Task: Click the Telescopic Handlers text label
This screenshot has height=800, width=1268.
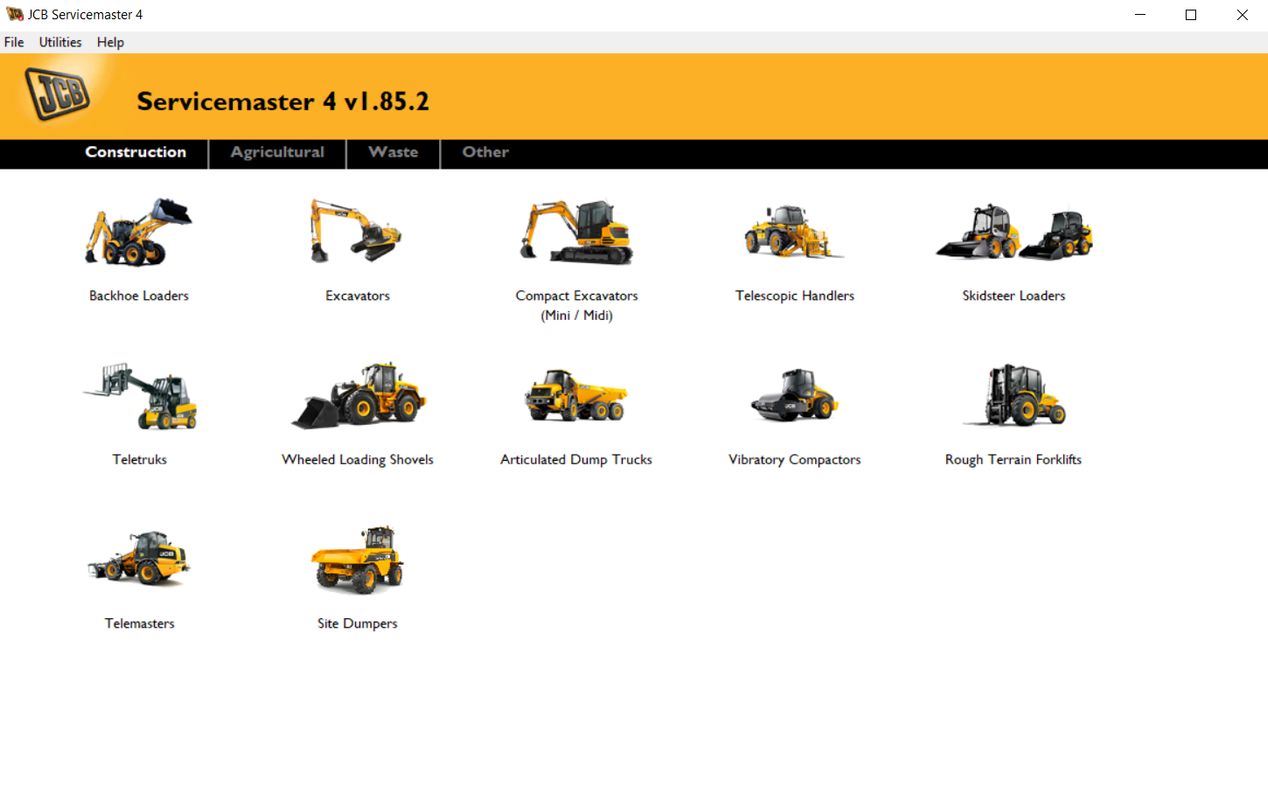Action: point(795,296)
